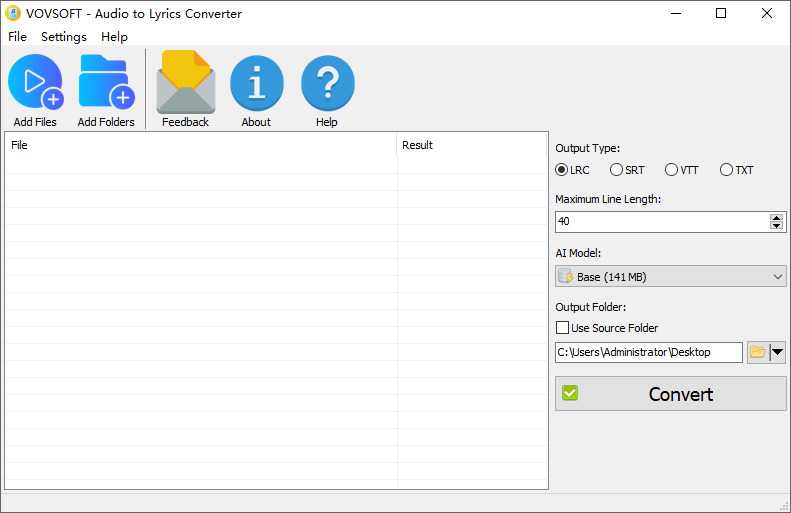Screen dimensions: 791x513
Task: Open the Settings menu
Action: tap(64, 37)
